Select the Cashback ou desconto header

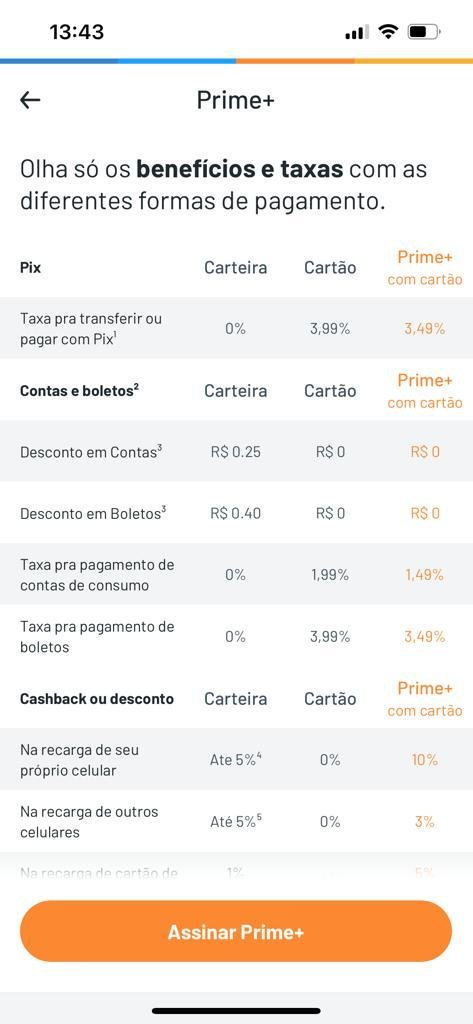coord(97,699)
